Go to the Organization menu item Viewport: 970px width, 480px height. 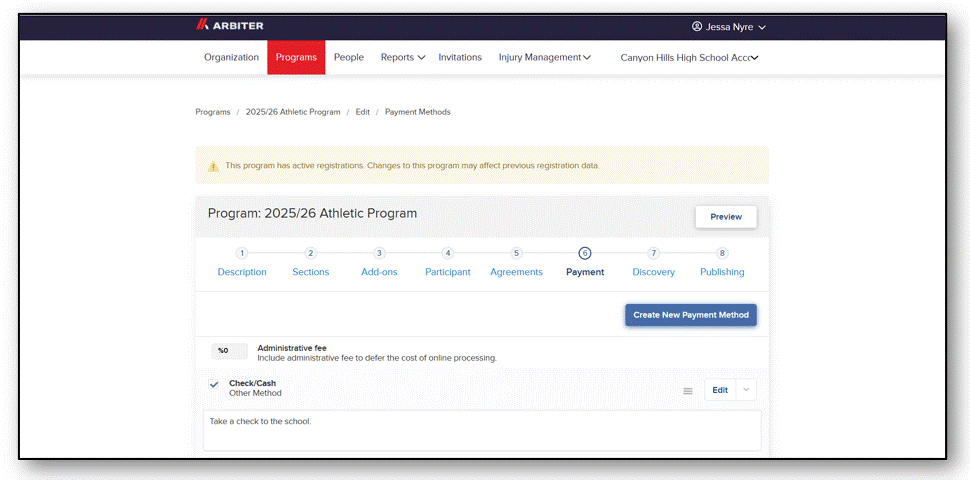point(231,57)
